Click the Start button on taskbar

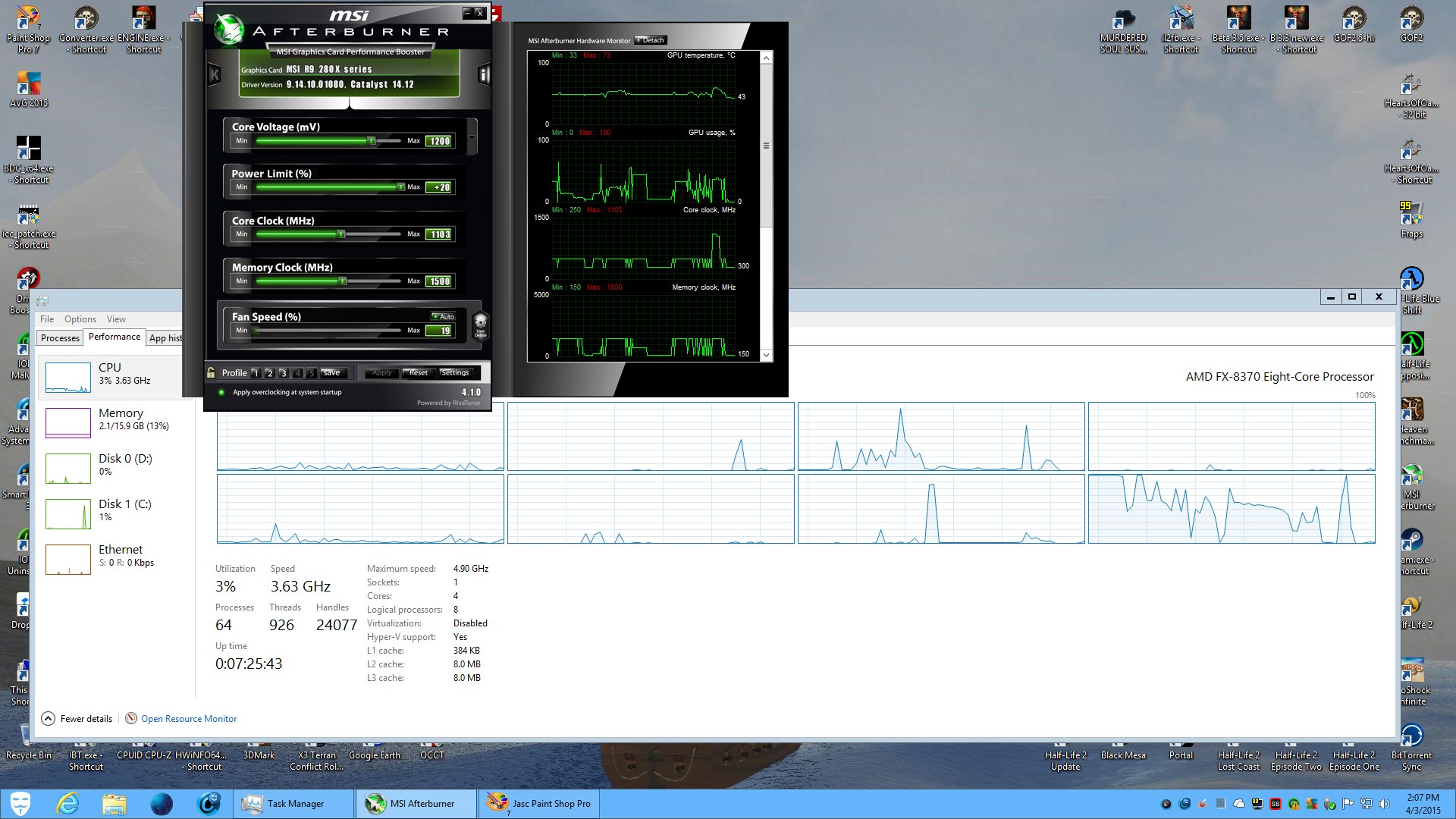[20, 804]
